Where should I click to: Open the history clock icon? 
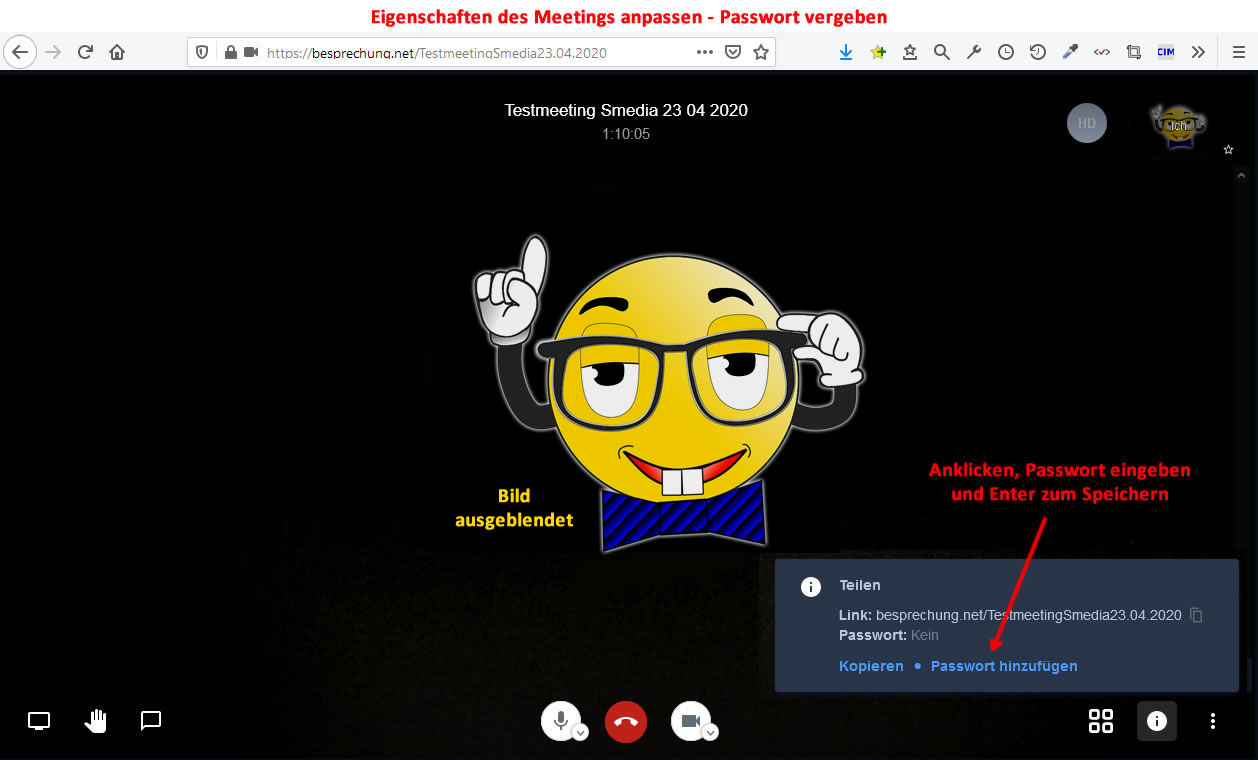coord(1006,52)
